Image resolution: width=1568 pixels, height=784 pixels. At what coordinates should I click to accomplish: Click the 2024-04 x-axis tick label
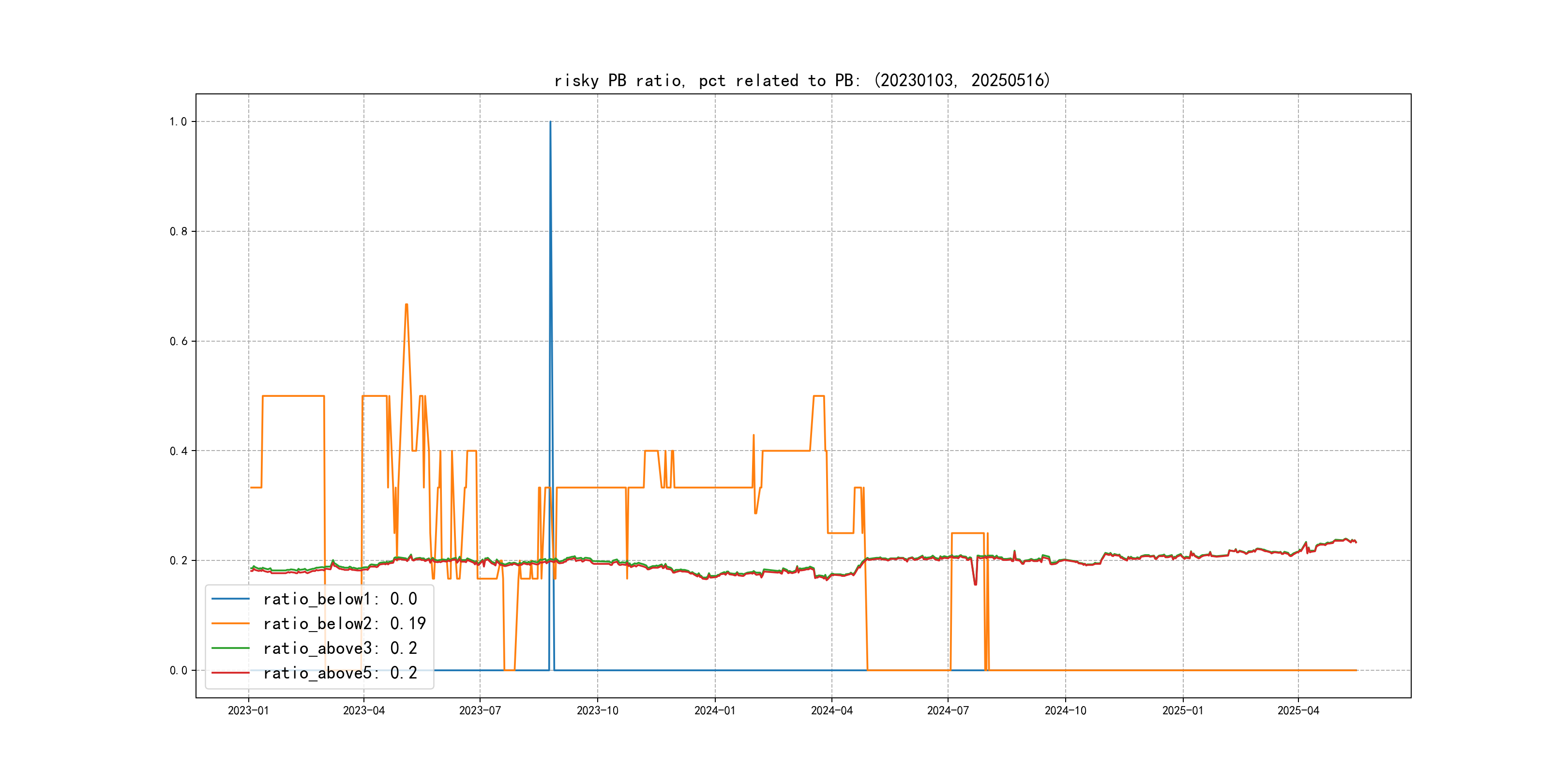click(831, 711)
